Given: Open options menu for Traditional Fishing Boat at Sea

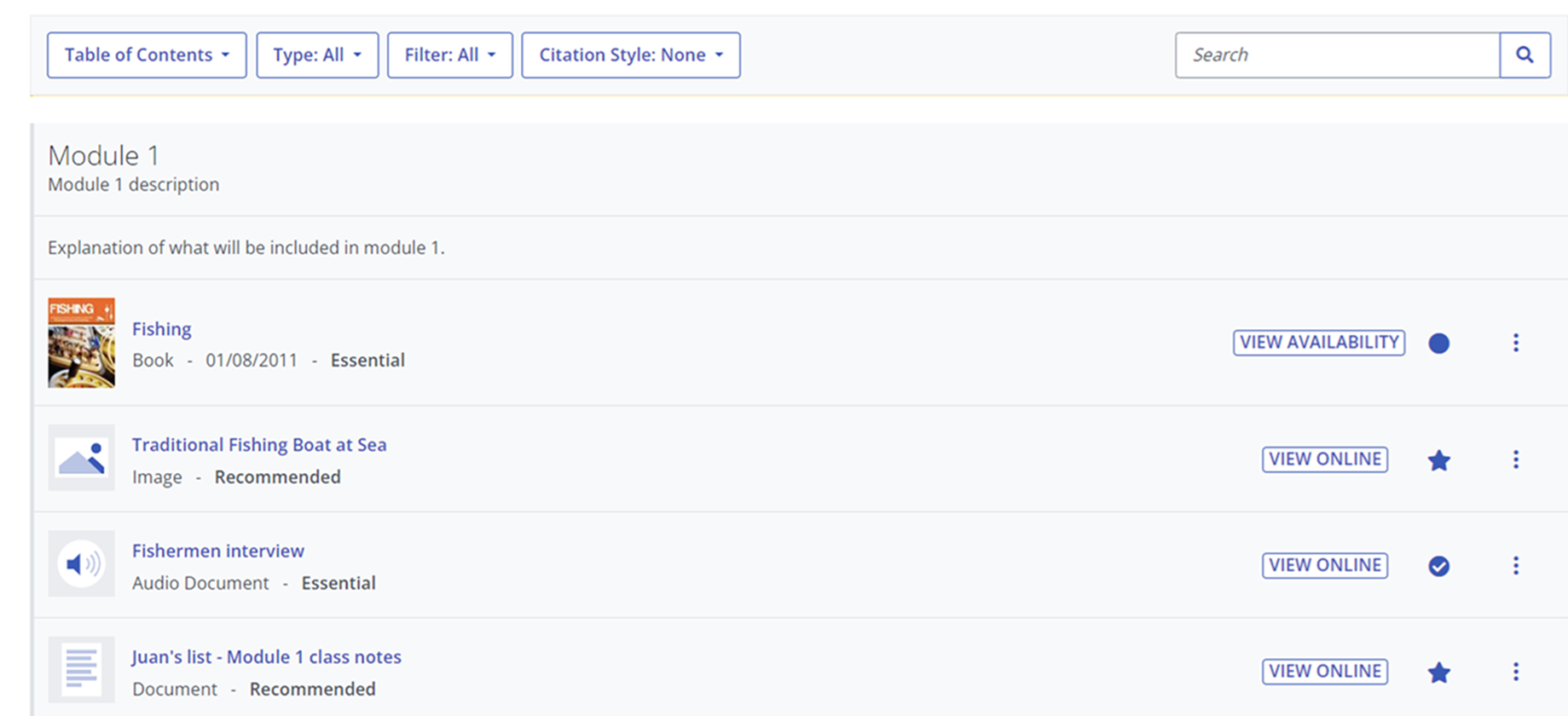Looking at the screenshot, I should click(1515, 459).
